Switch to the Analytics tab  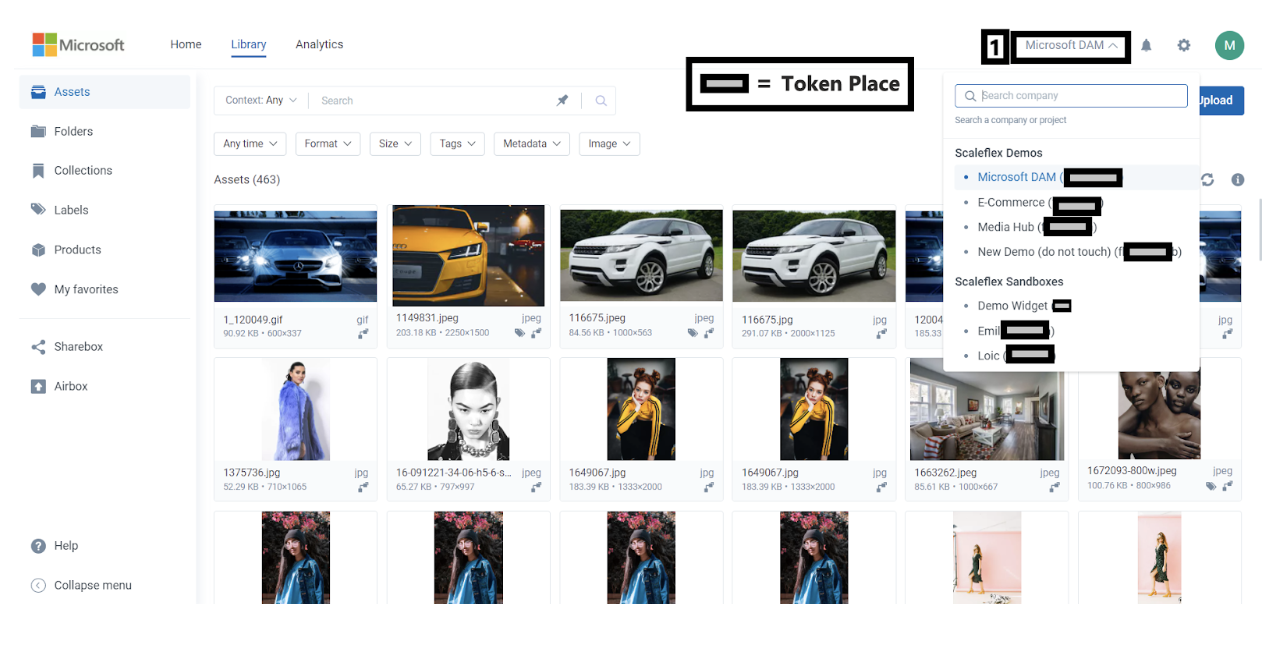(x=319, y=45)
